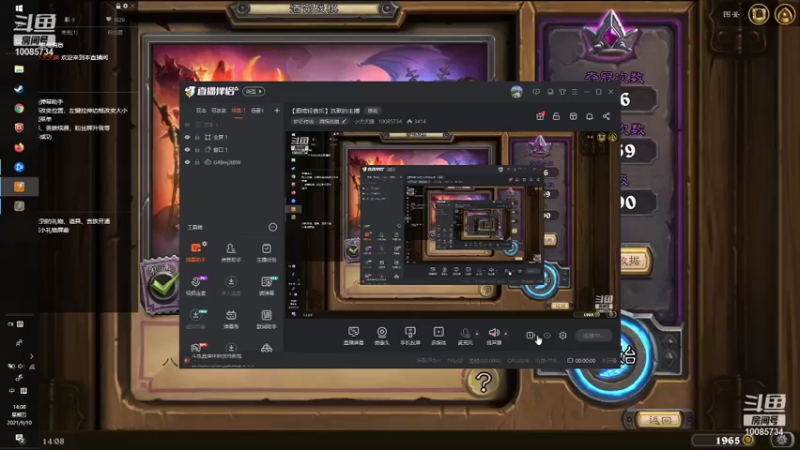Add multimedia source from bottom toolbar
This screenshot has height=450, width=800.
pyautogui.click(x=438, y=336)
